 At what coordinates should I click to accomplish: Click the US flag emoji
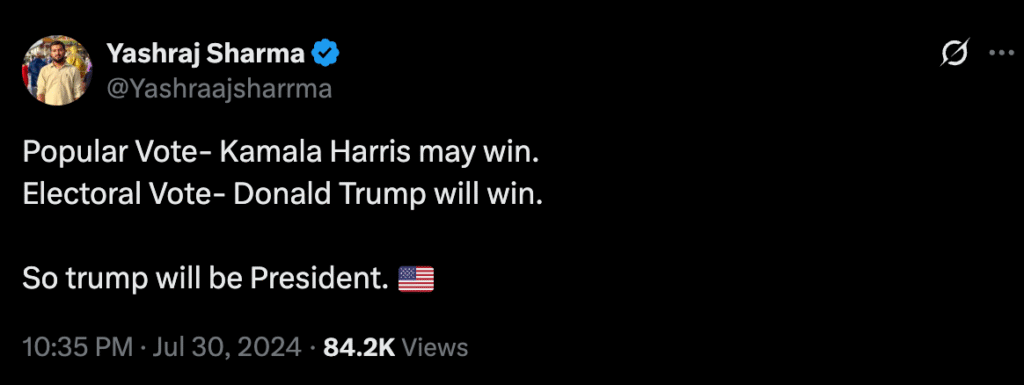416,279
